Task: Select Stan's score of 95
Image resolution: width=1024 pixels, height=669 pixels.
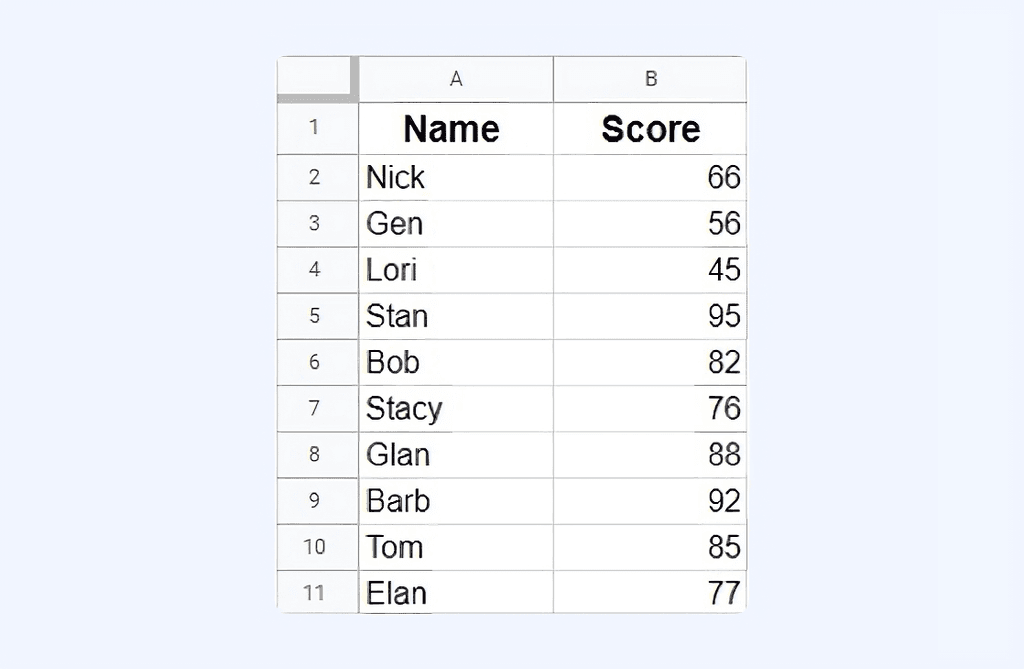Action: [x=650, y=316]
